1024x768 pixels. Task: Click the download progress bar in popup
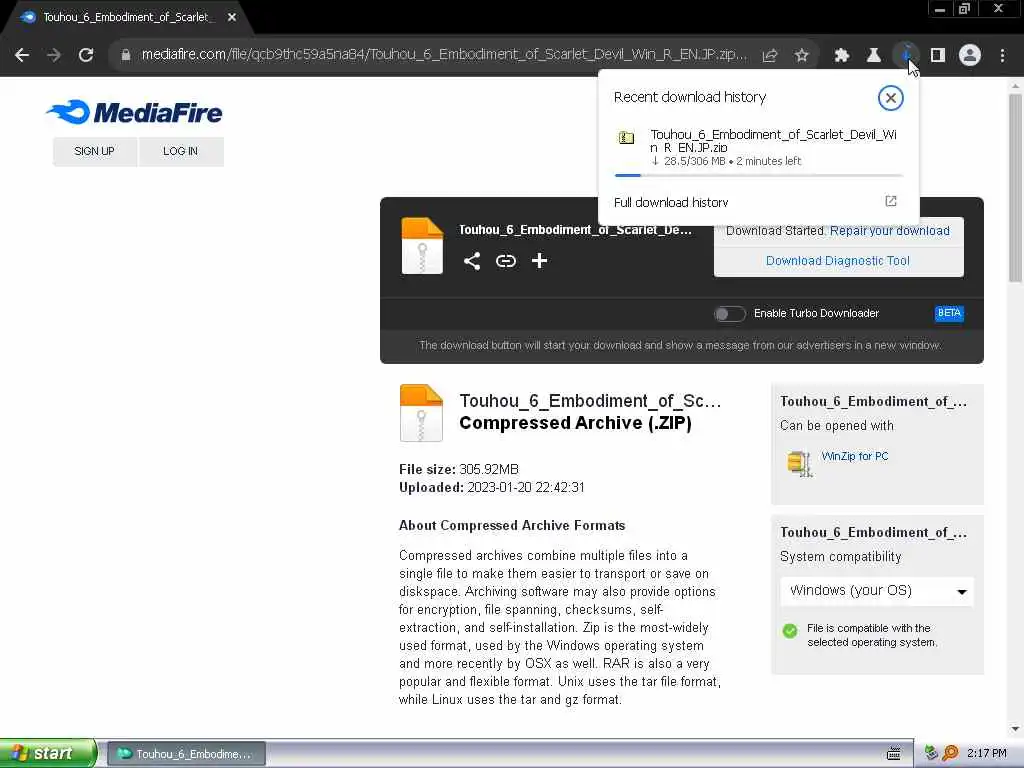click(x=759, y=175)
